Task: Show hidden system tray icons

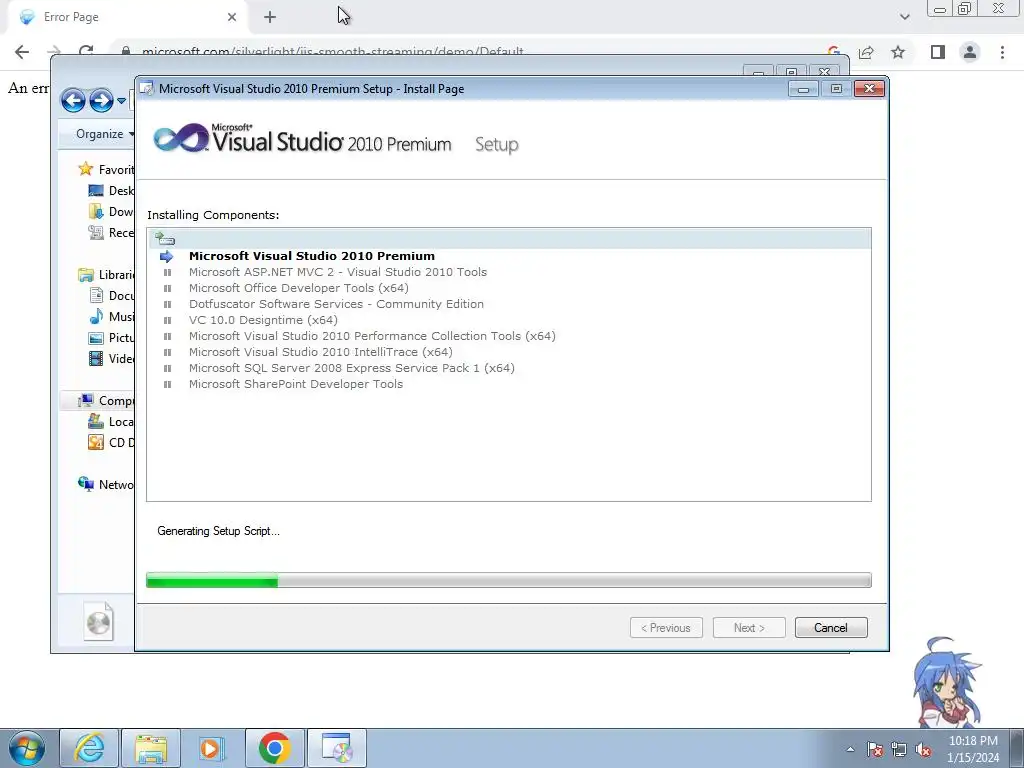Action: click(850, 749)
